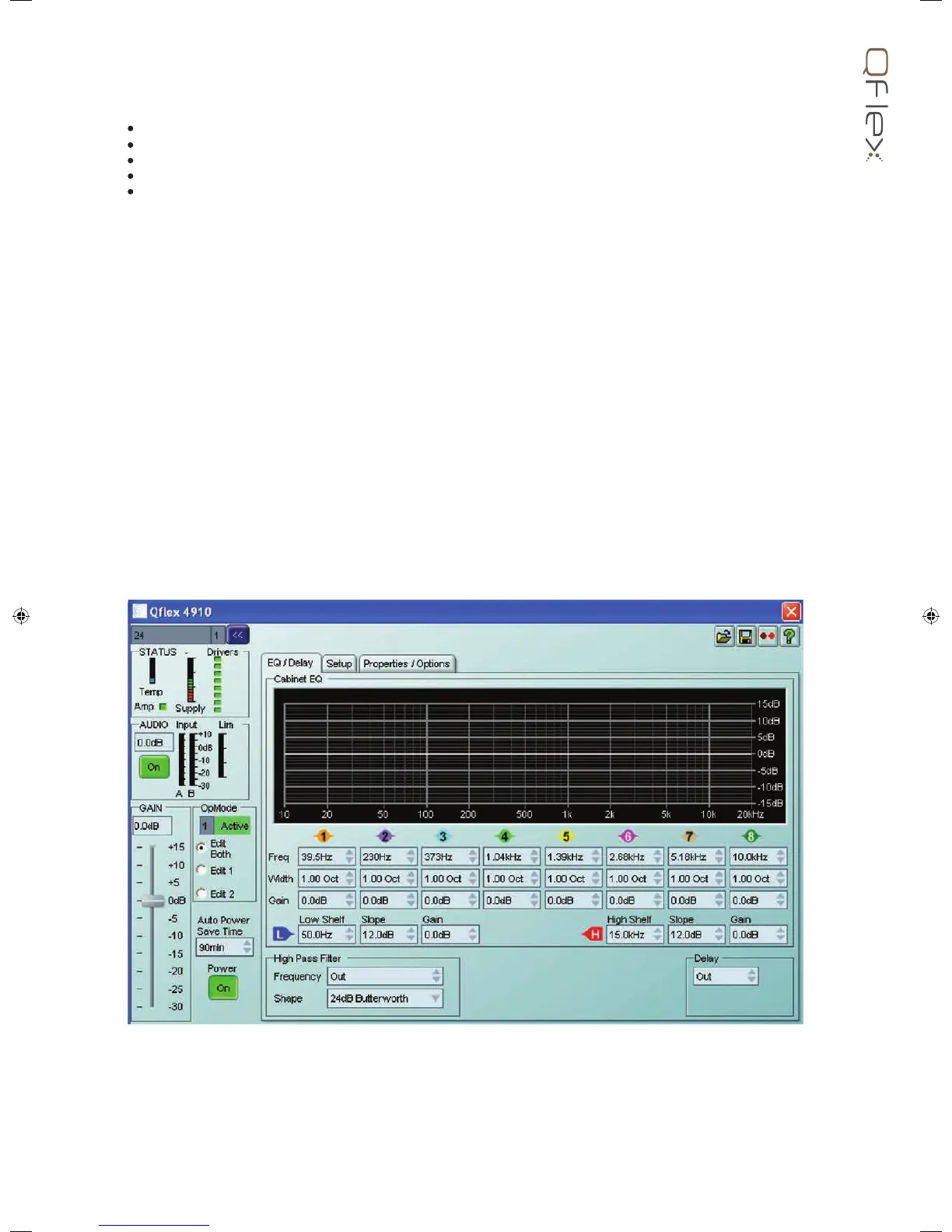
Task: Click the Cabinet EQ response graph
Action: 529,754
